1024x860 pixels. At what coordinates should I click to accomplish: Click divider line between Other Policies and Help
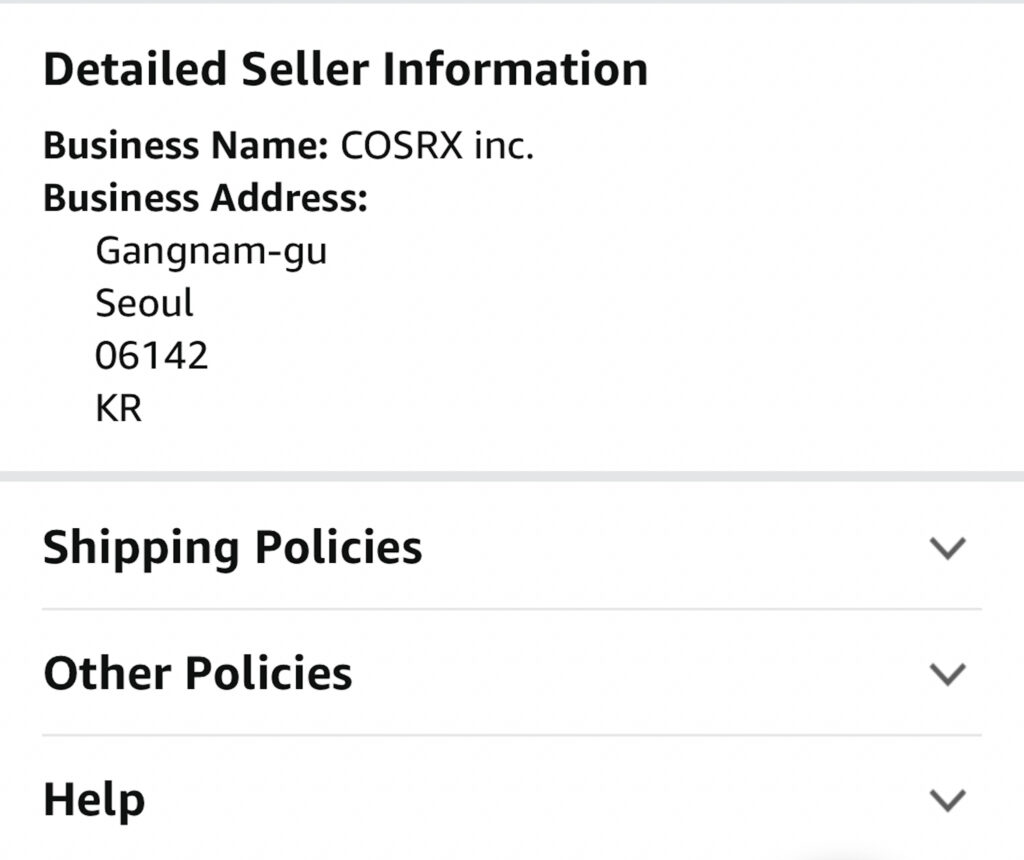511,735
